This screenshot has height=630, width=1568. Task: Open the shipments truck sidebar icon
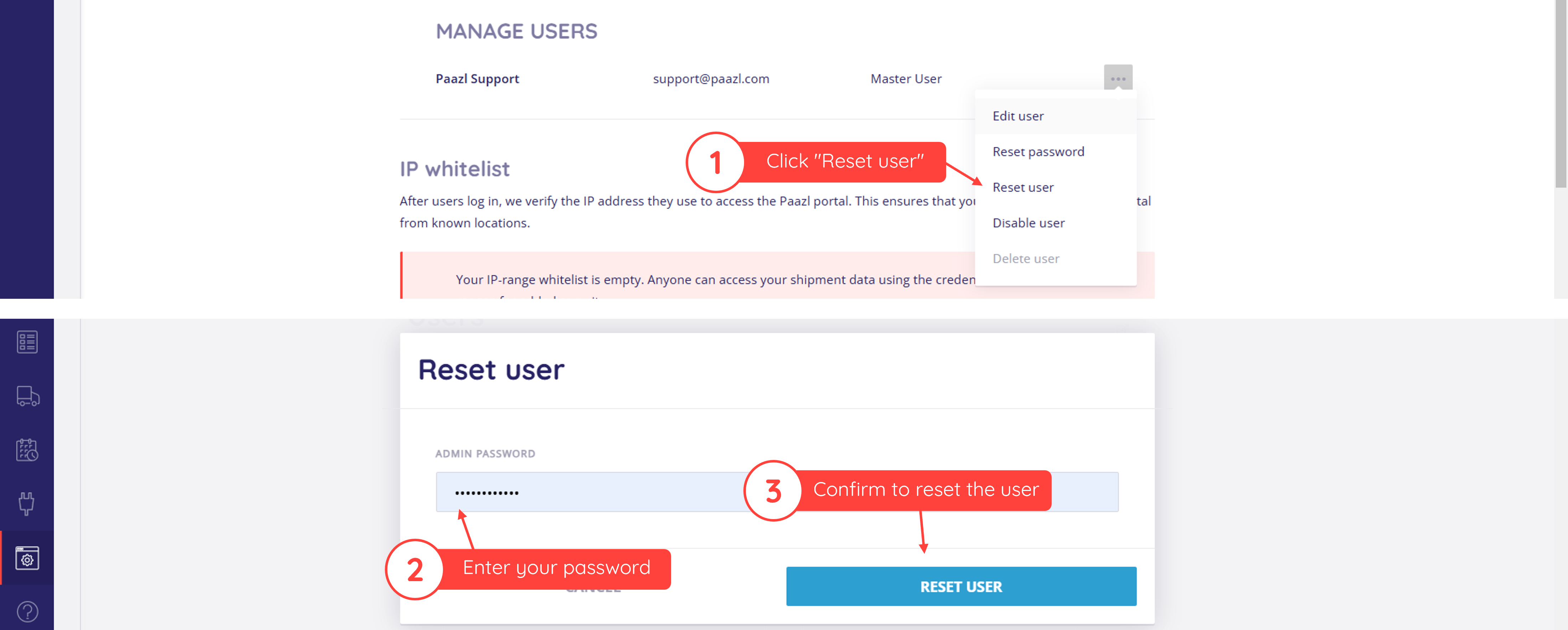tap(27, 396)
